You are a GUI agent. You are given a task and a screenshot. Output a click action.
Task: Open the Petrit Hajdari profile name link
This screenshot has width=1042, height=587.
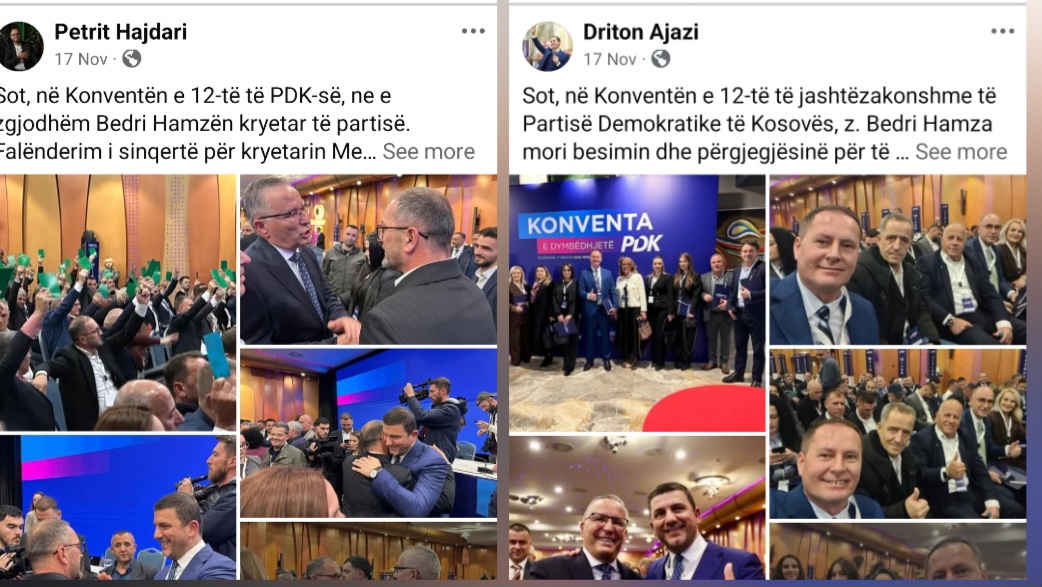(x=120, y=32)
